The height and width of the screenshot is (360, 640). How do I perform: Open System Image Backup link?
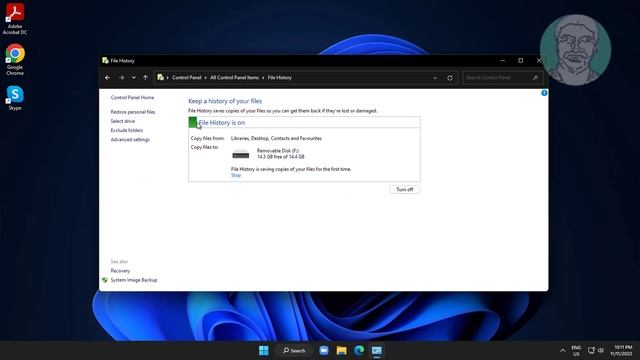133,280
